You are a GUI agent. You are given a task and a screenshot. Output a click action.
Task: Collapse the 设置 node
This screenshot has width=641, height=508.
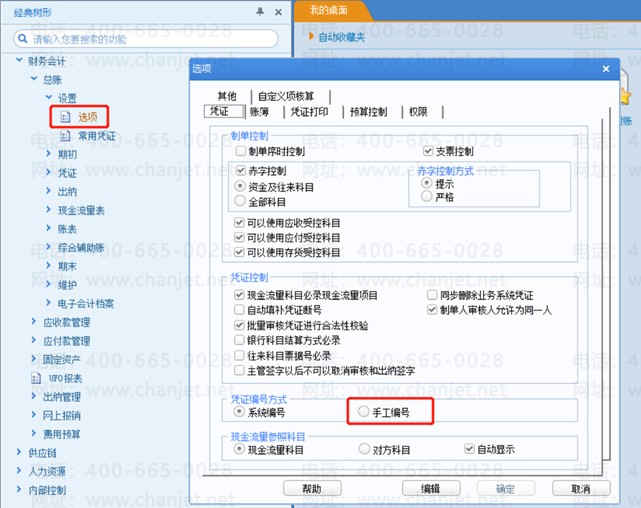(49, 97)
